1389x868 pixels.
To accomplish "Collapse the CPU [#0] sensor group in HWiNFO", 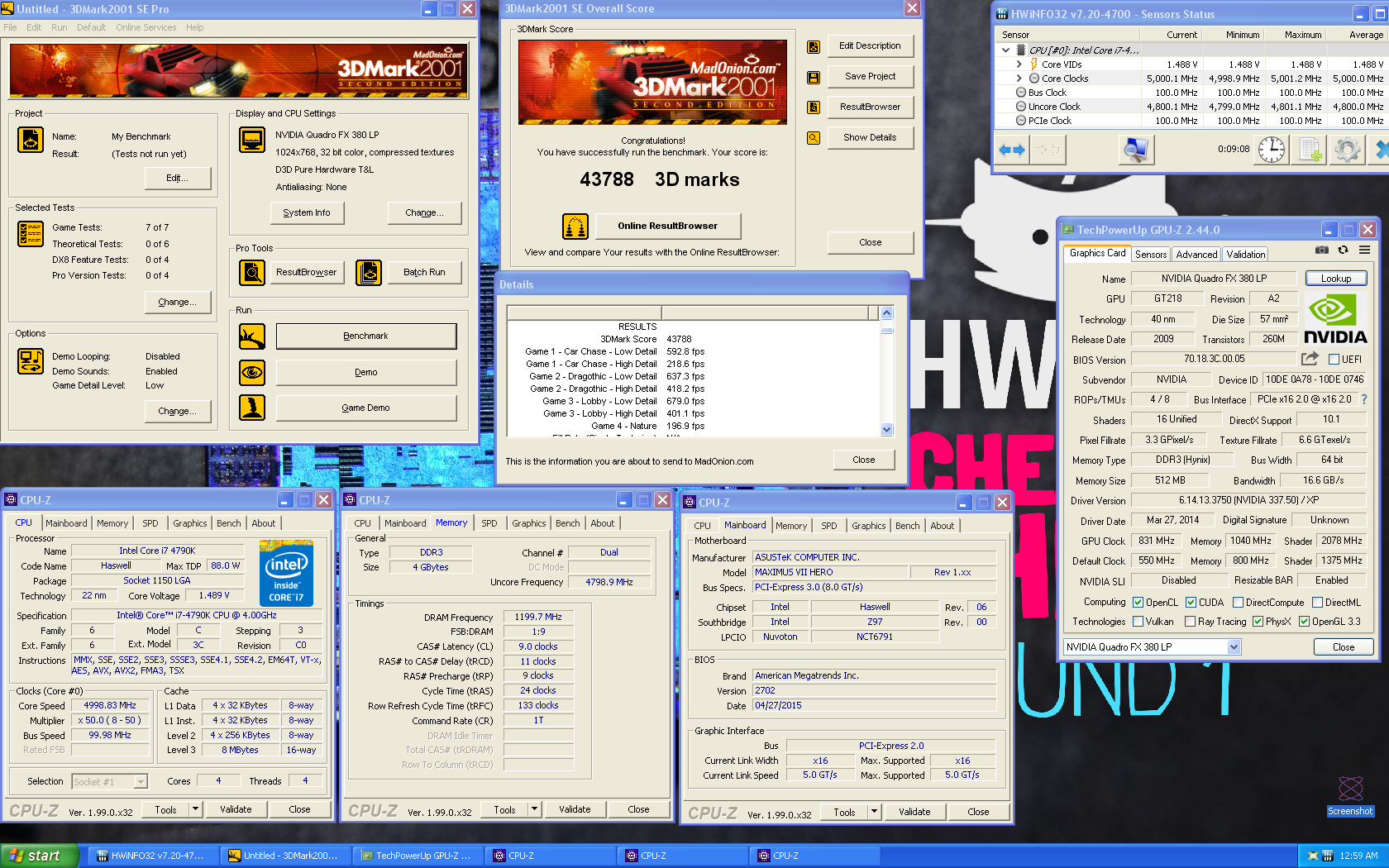I will coord(1006,50).
